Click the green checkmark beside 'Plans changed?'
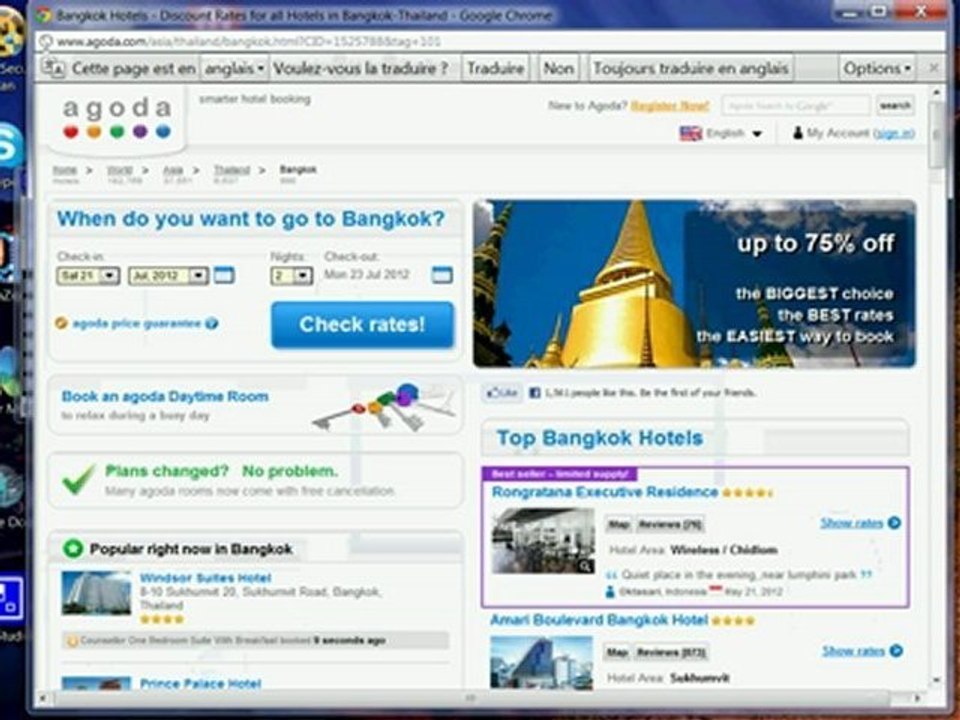Image resolution: width=960 pixels, height=720 pixels. click(x=79, y=479)
